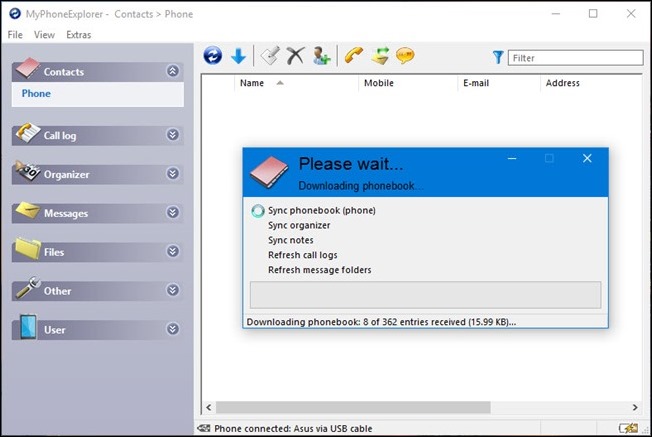The width and height of the screenshot is (652, 437).
Task: Click the scroll left arrow
Action: (x=209, y=407)
